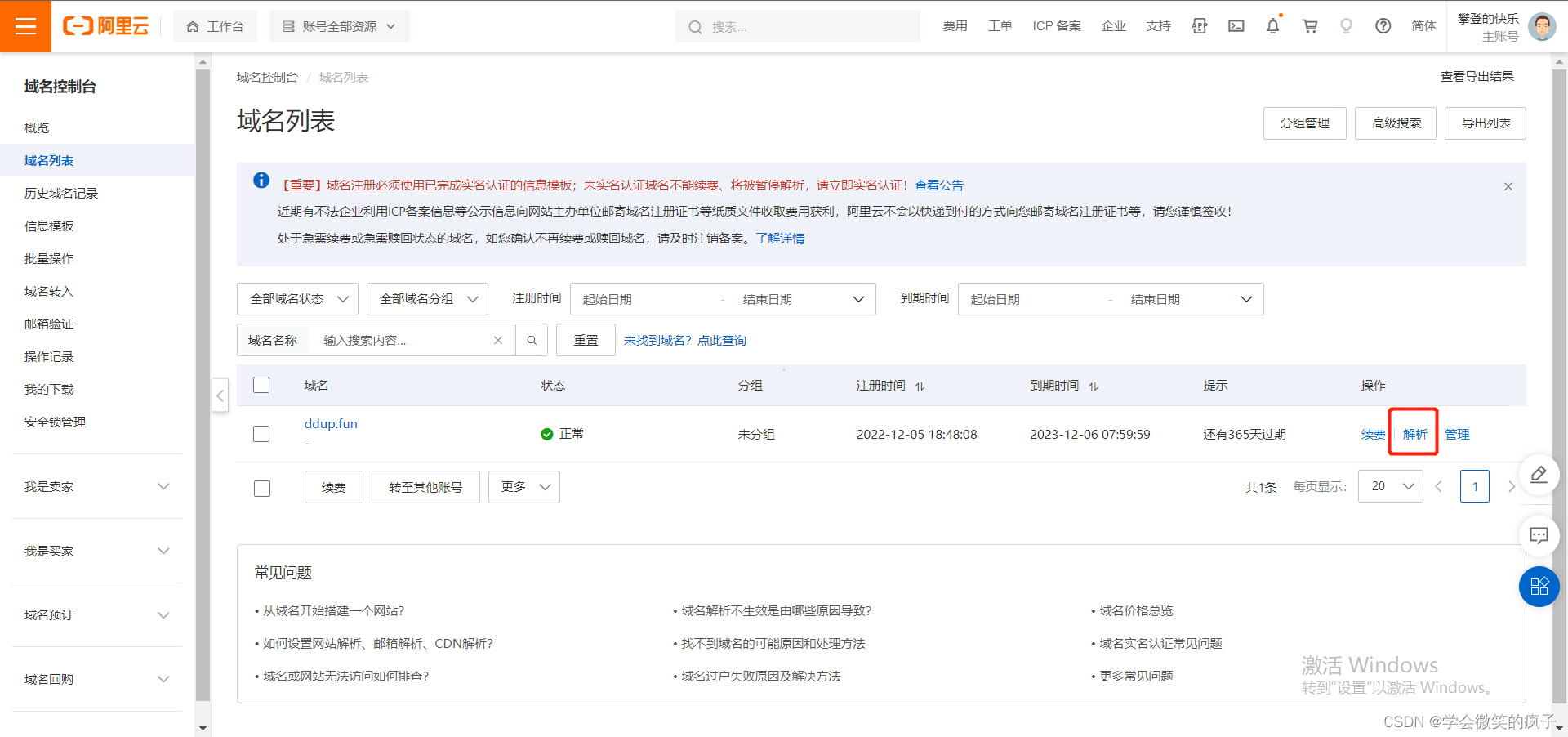
Task: Open 全部域名分组 dropdown
Action: 427,299
